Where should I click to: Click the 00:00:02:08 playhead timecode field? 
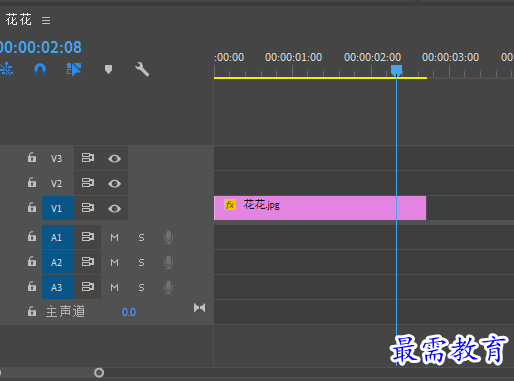tap(40, 47)
